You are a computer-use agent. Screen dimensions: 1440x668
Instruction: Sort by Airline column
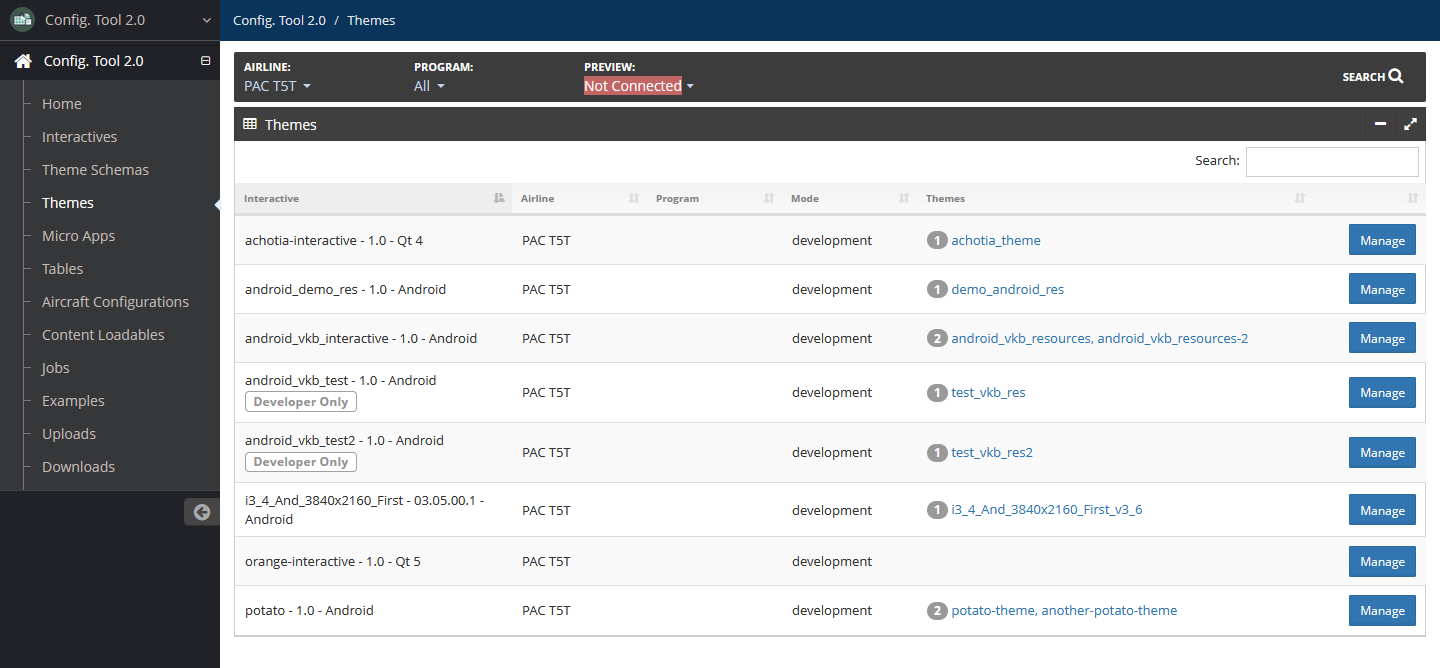579,198
